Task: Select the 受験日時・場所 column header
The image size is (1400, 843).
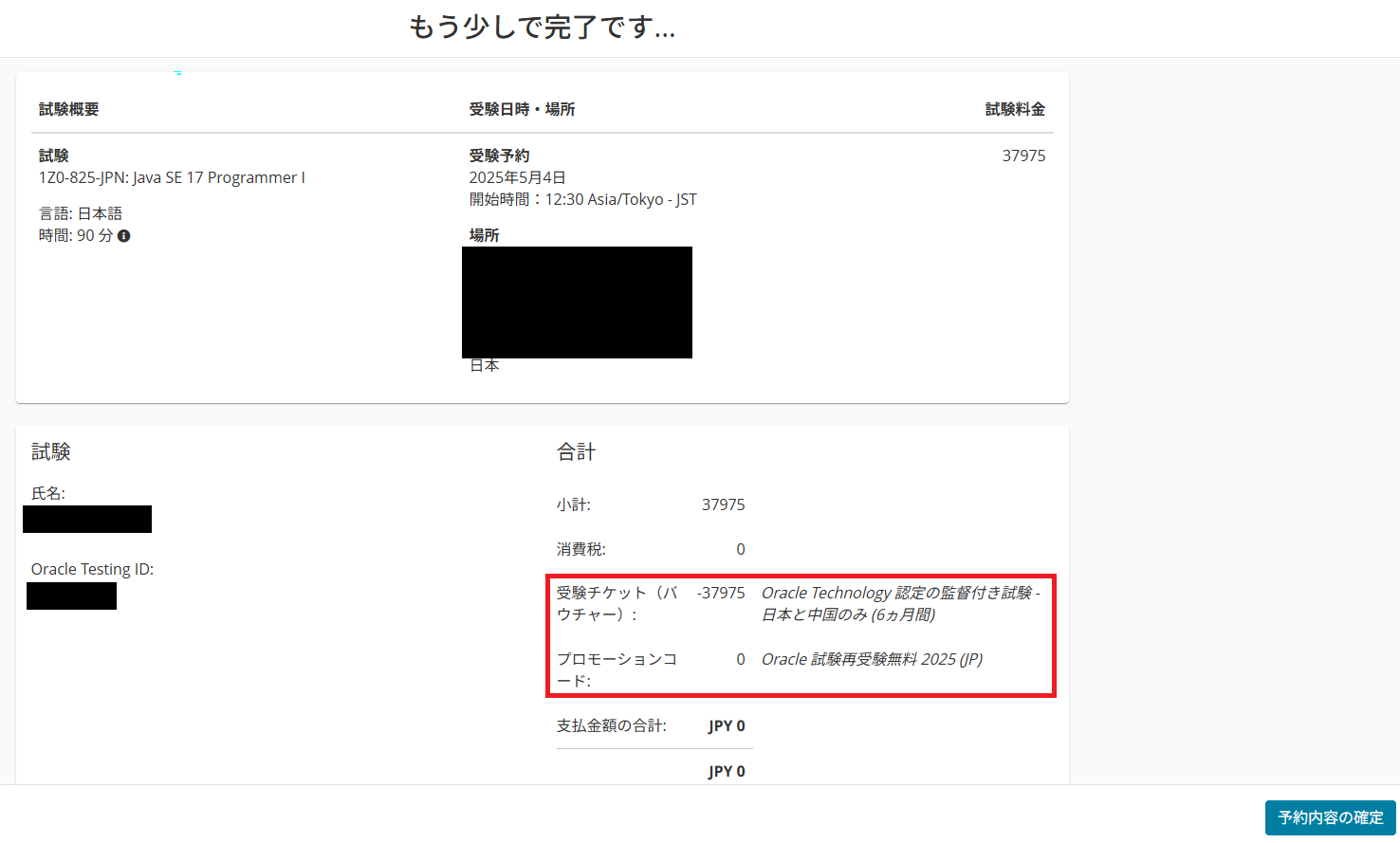Action: (x=522, y=109)
